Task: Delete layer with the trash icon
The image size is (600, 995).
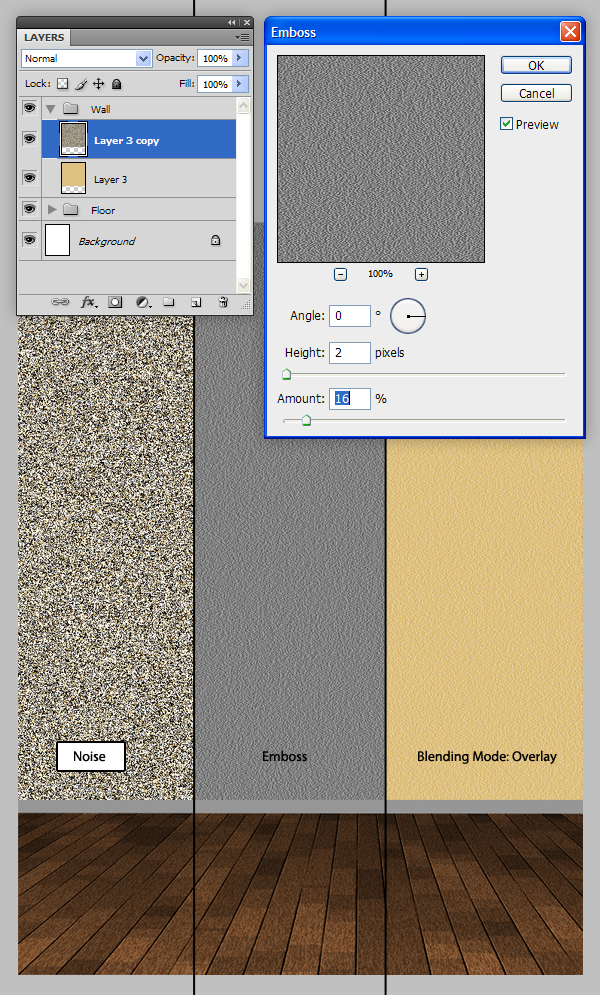Action: (x=223, y=301)
